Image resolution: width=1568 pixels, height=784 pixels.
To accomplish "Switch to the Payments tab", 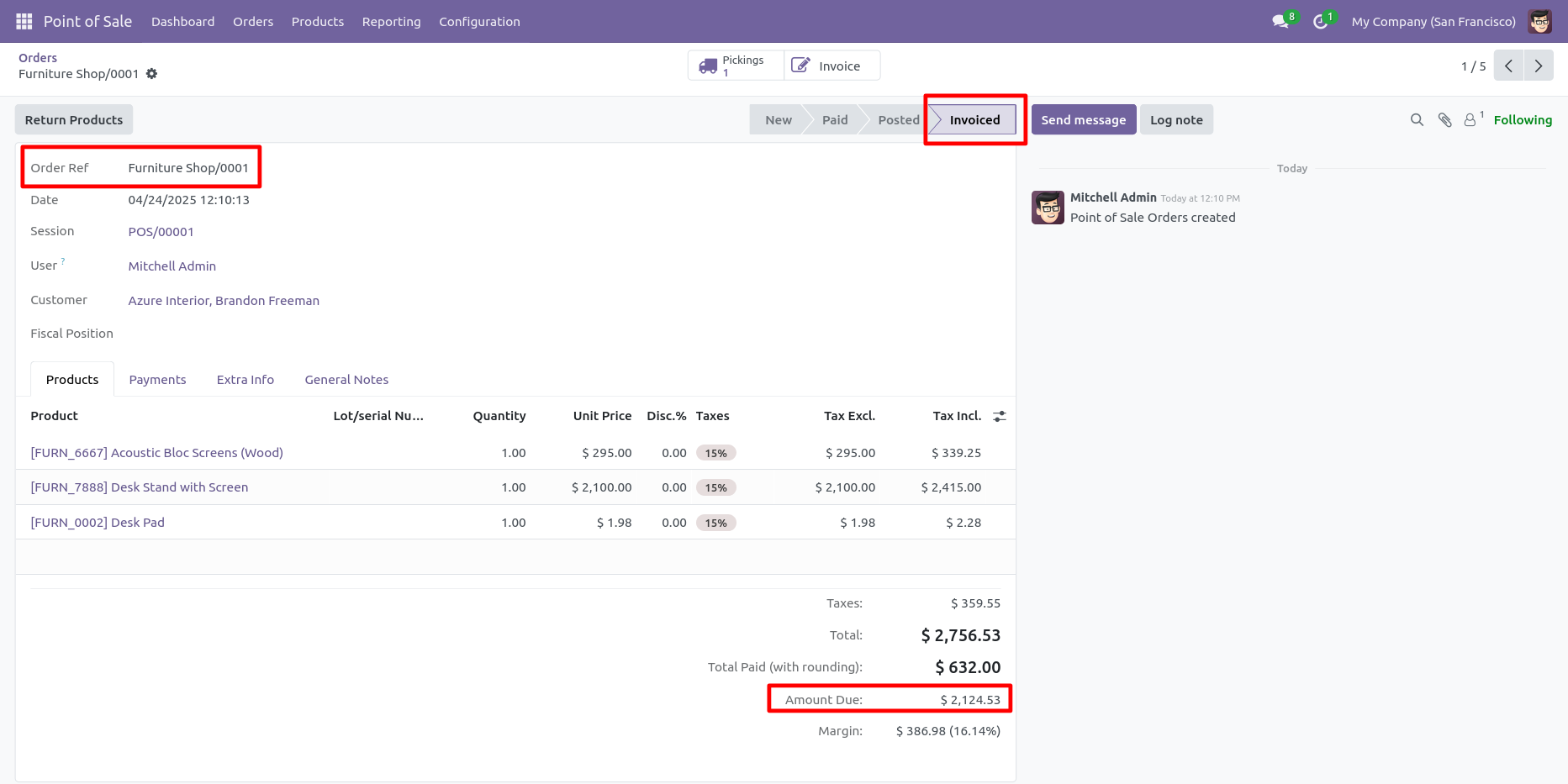I will (157, 380).
